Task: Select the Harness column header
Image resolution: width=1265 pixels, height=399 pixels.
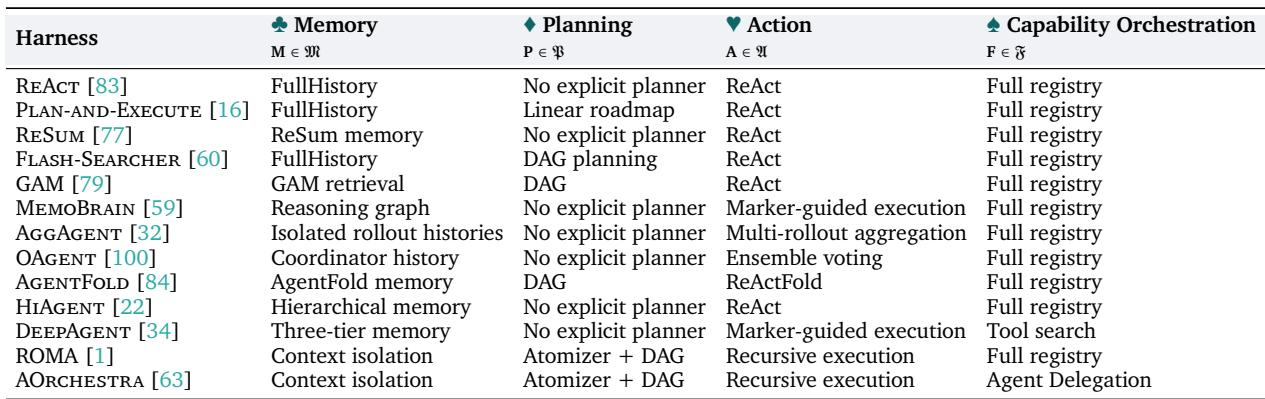Action: click(59, 37)
